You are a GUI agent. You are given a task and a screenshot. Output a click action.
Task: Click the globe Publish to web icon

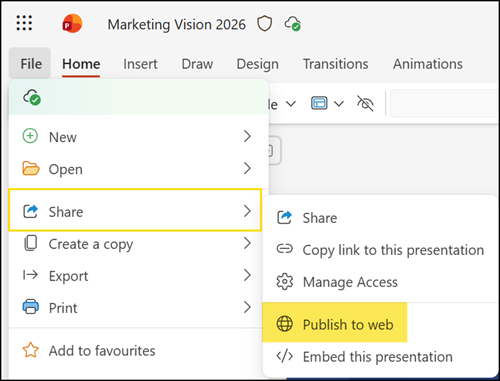coord(285,324)
